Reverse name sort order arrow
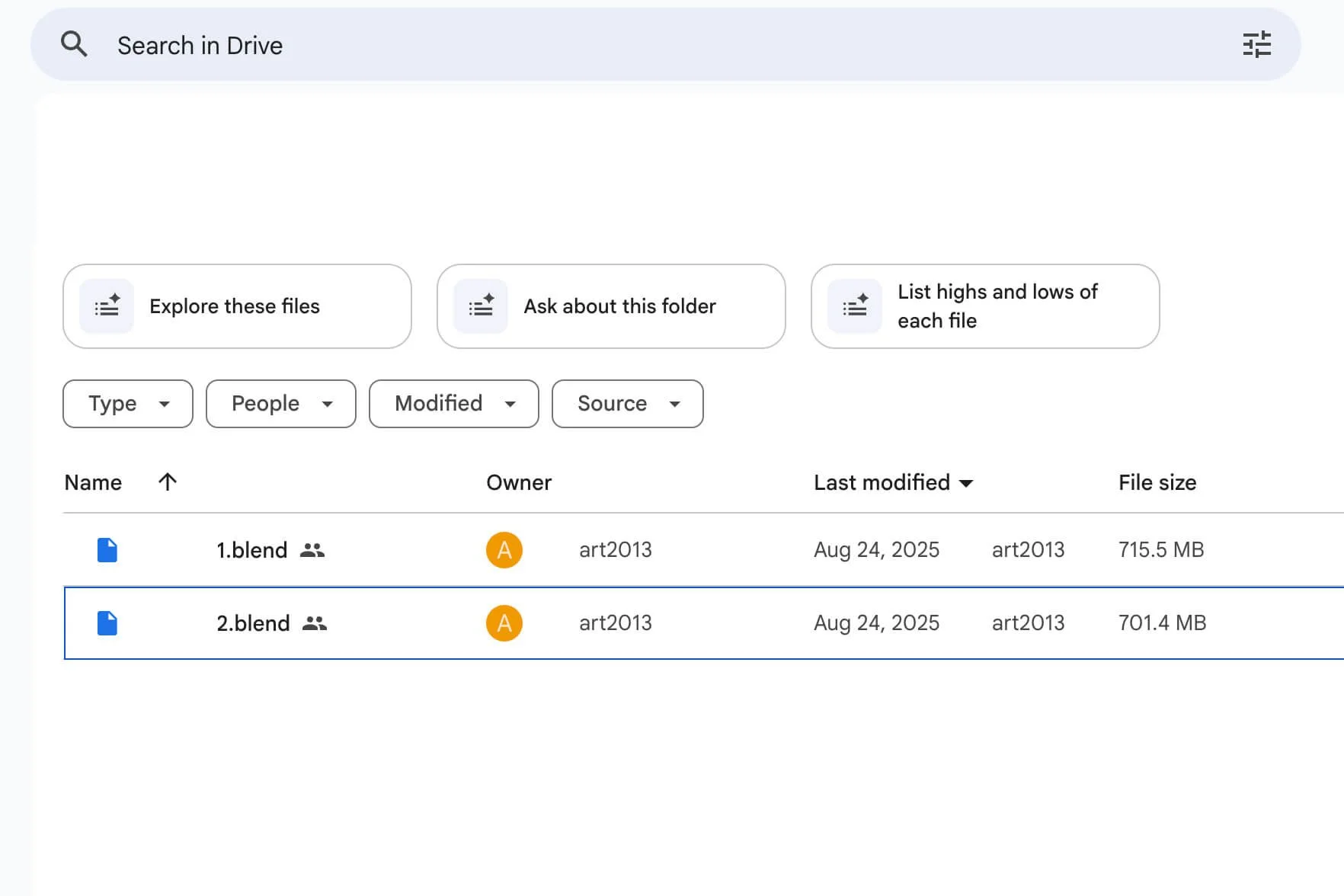This screenshot has height=896, width=1344. click(x=168, y=482)
